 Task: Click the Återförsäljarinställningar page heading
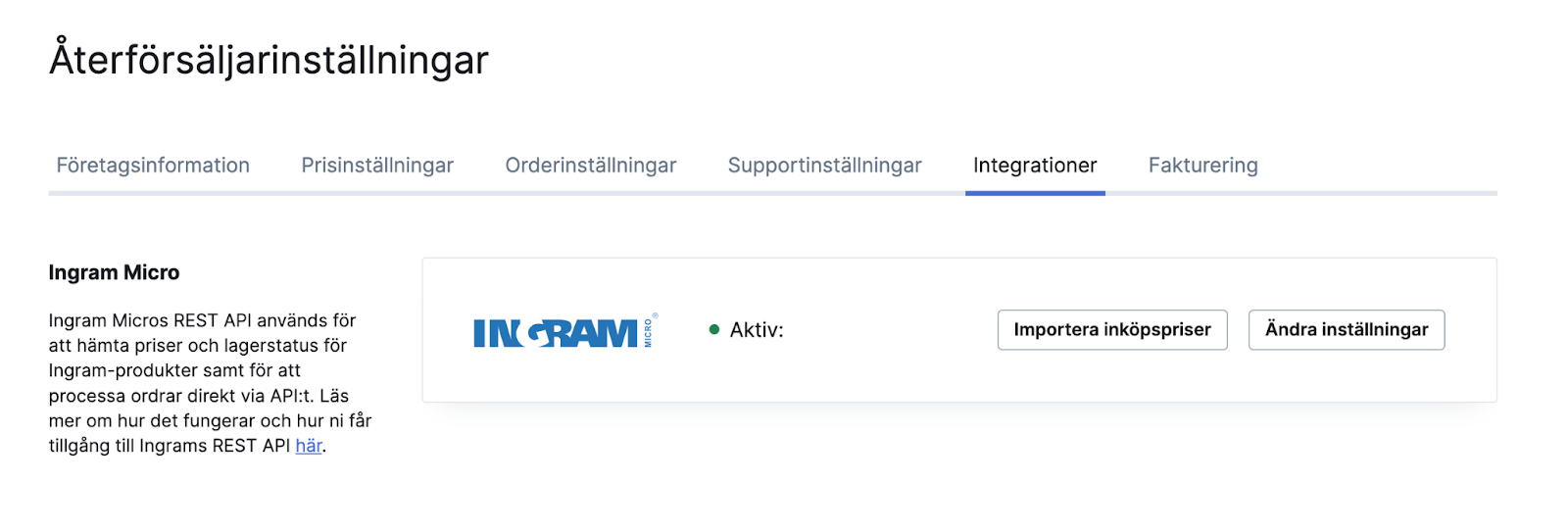coord(269,59)
